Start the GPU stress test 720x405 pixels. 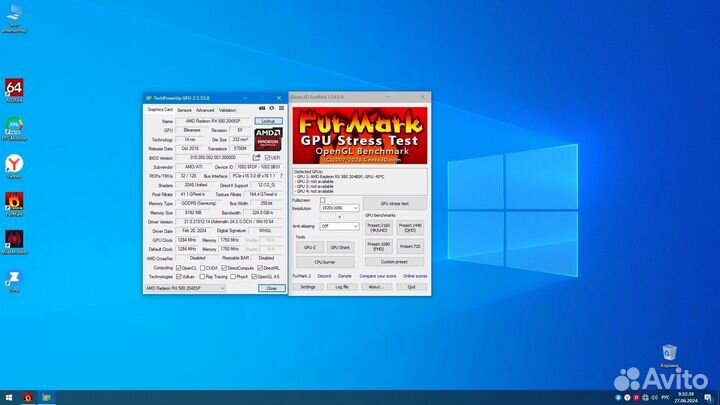click(x=395, y=203)
